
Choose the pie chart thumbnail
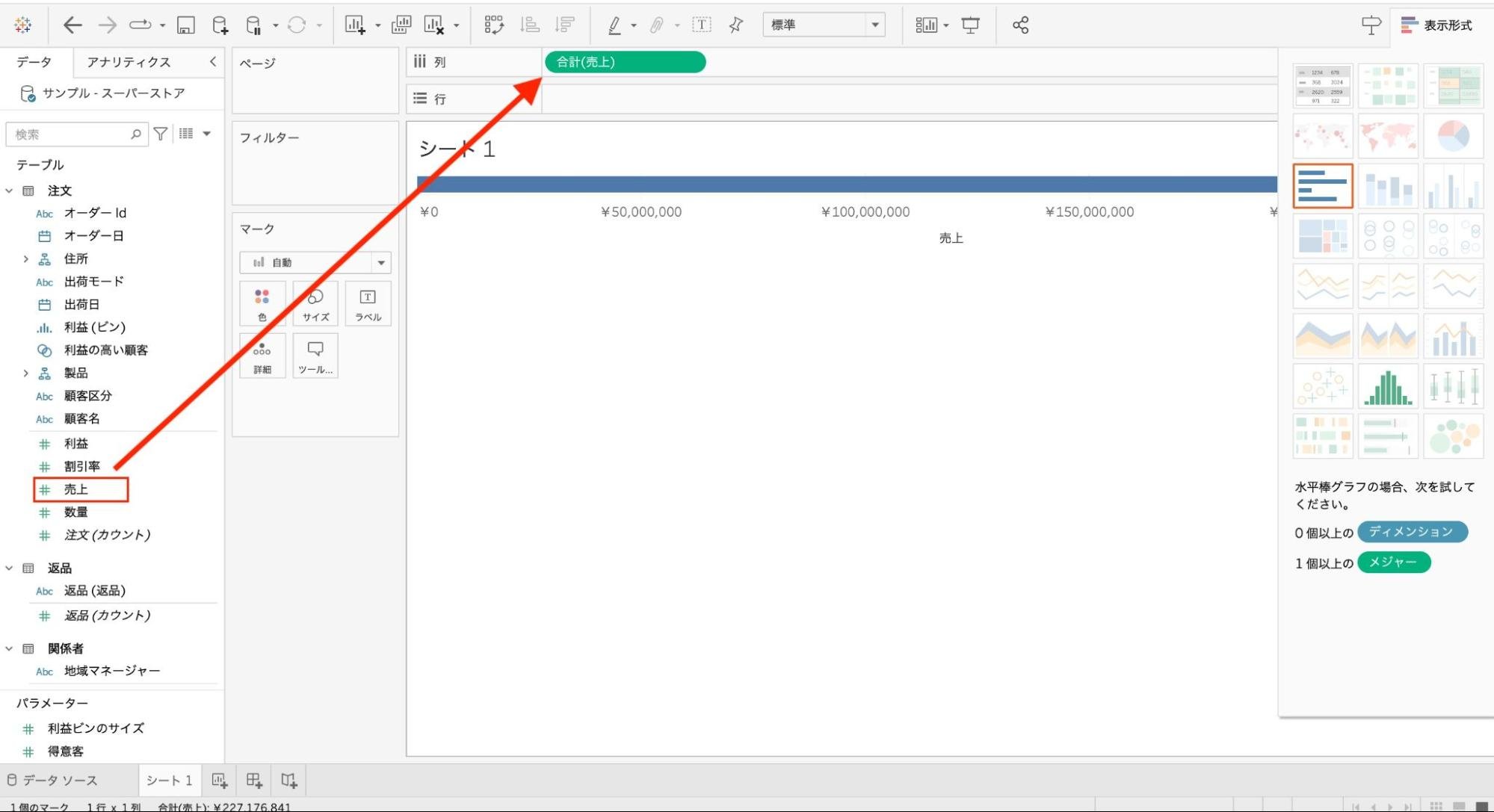coord(1453,136)
